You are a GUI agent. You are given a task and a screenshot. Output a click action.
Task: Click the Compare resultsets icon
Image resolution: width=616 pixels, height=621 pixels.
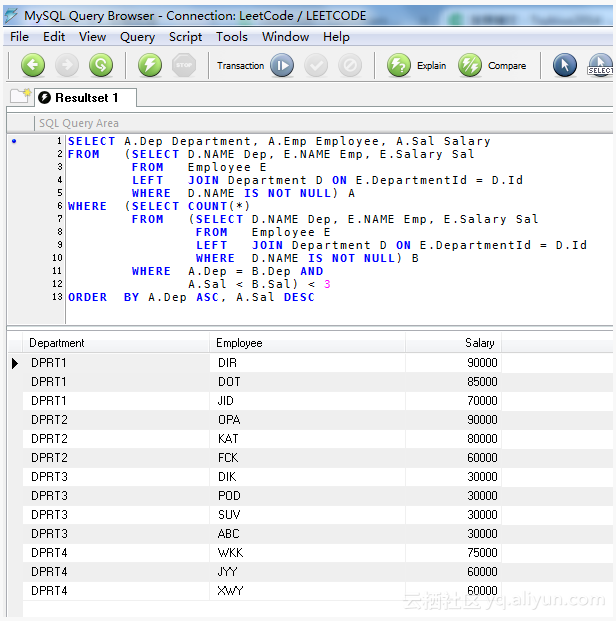click(470, 65)
